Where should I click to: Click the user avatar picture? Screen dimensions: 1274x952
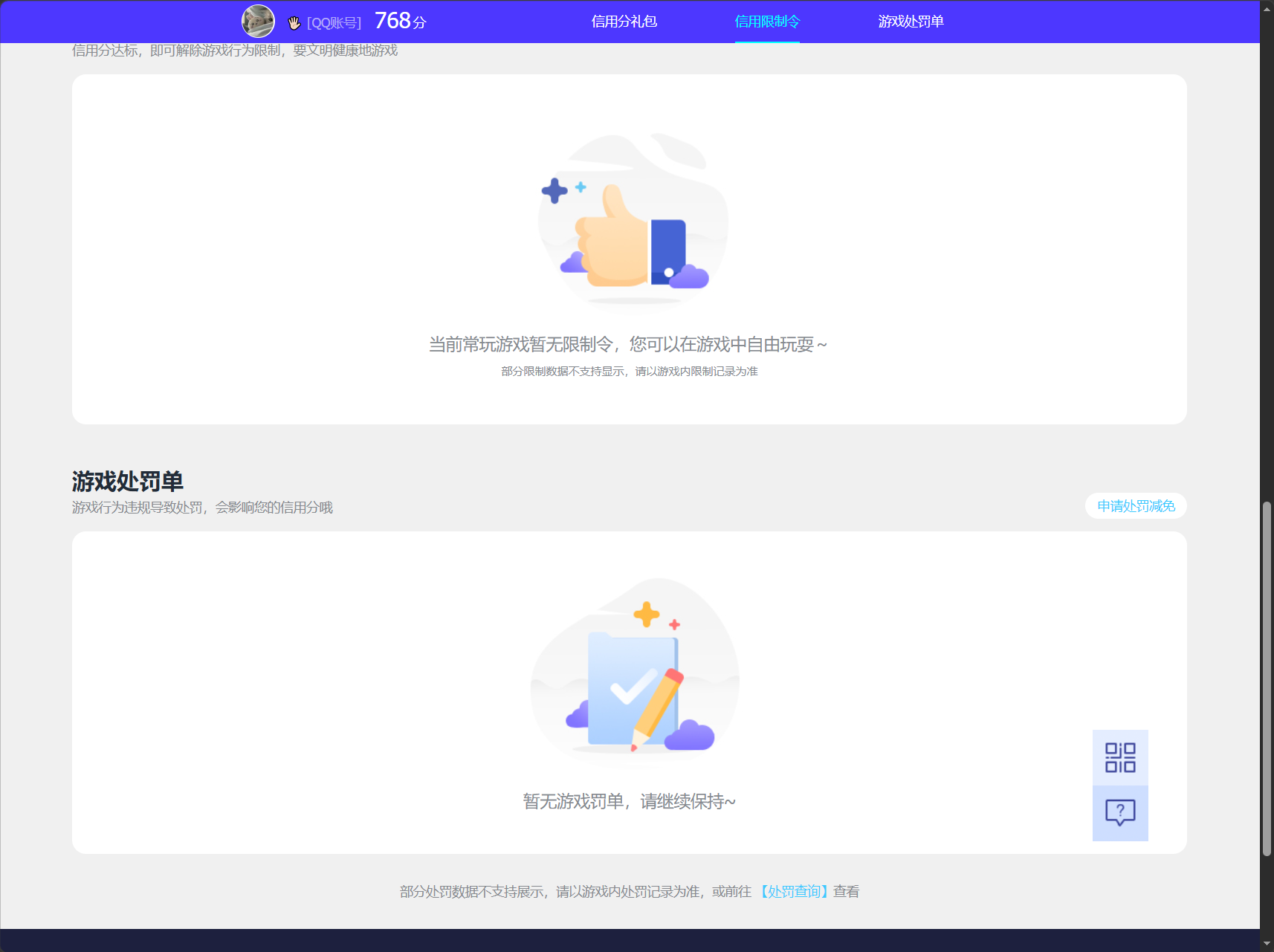point(258,21)
